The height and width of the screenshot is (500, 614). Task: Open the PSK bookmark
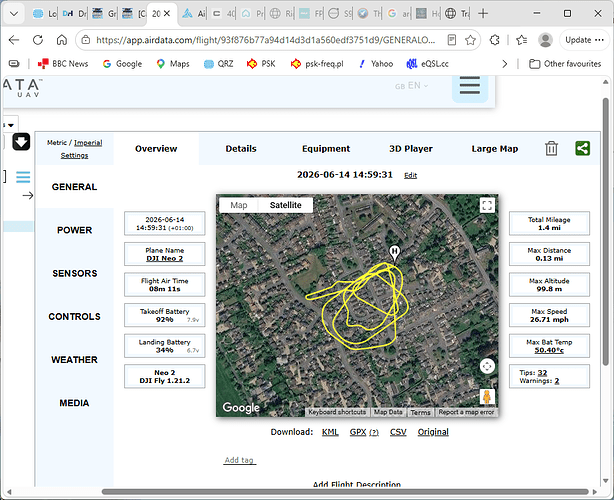coord(261,64)
